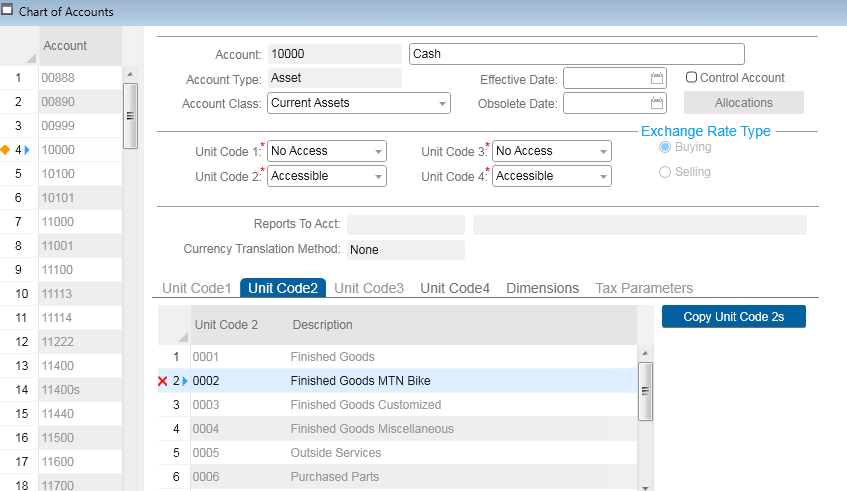
Task: Click the orange diamond marker on row 4
Action: (6, 150)
